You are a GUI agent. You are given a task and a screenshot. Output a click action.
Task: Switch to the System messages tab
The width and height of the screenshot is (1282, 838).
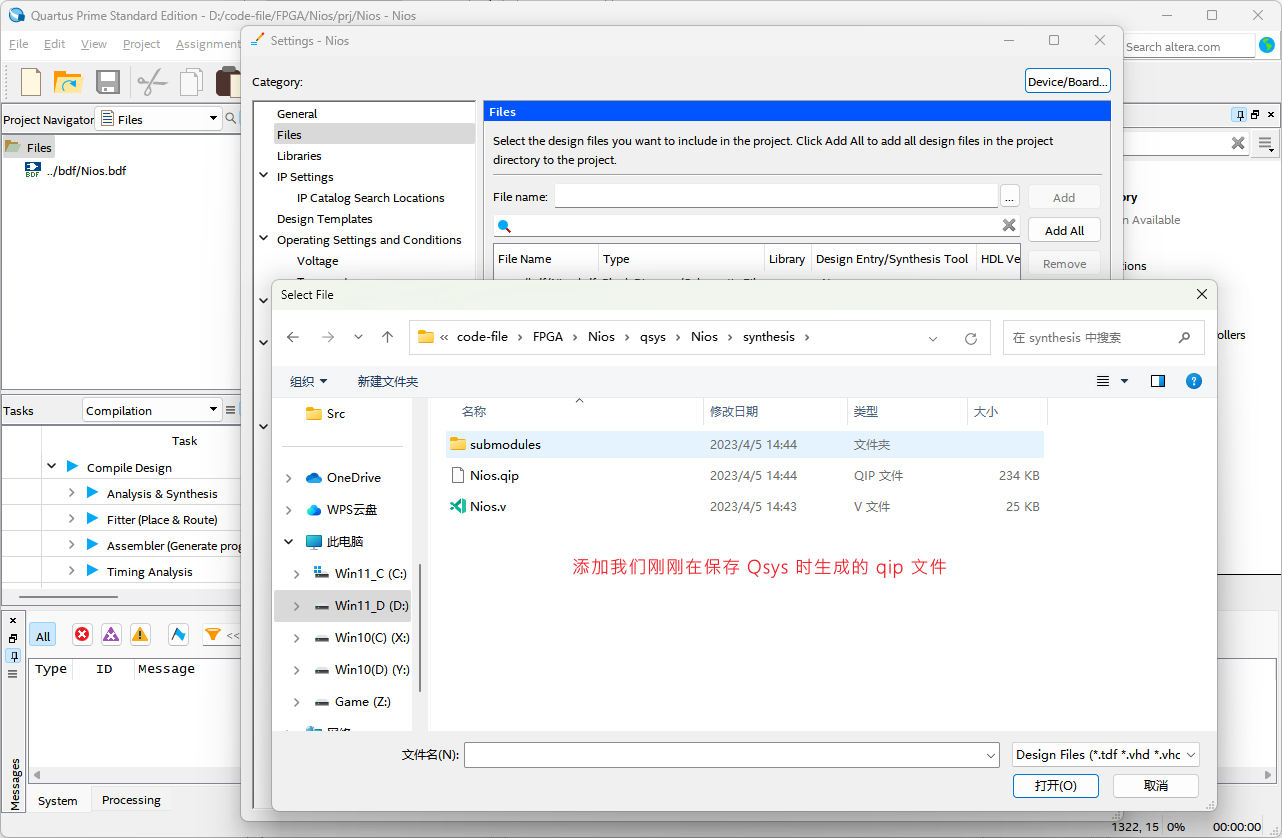click(x=58, y=800)
